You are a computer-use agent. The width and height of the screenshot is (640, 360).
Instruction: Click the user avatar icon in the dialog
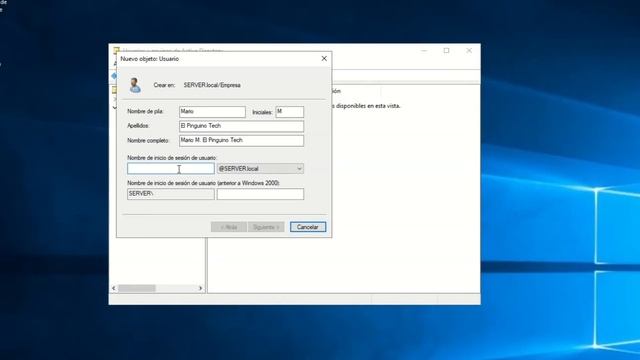pos(135,85)
